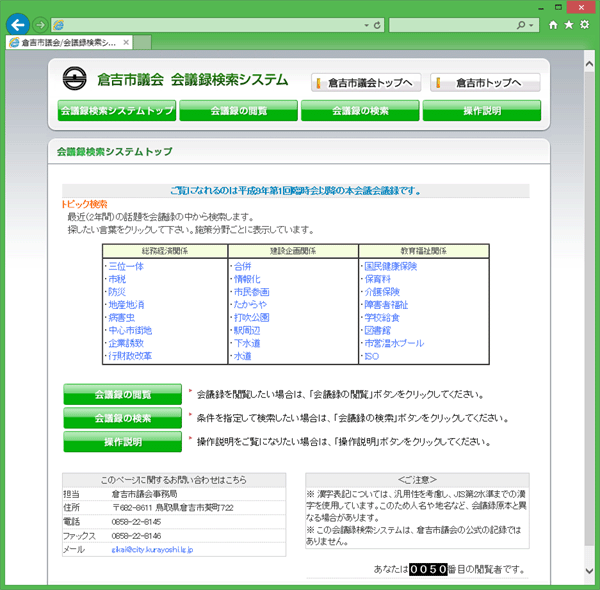Open the address bar dropdown arrow

(x=366, y=25)
